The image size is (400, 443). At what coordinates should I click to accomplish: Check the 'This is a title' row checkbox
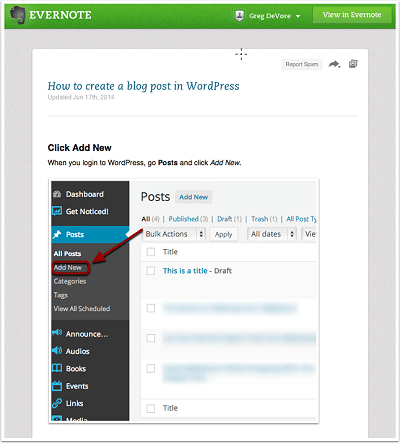(151, 271)
